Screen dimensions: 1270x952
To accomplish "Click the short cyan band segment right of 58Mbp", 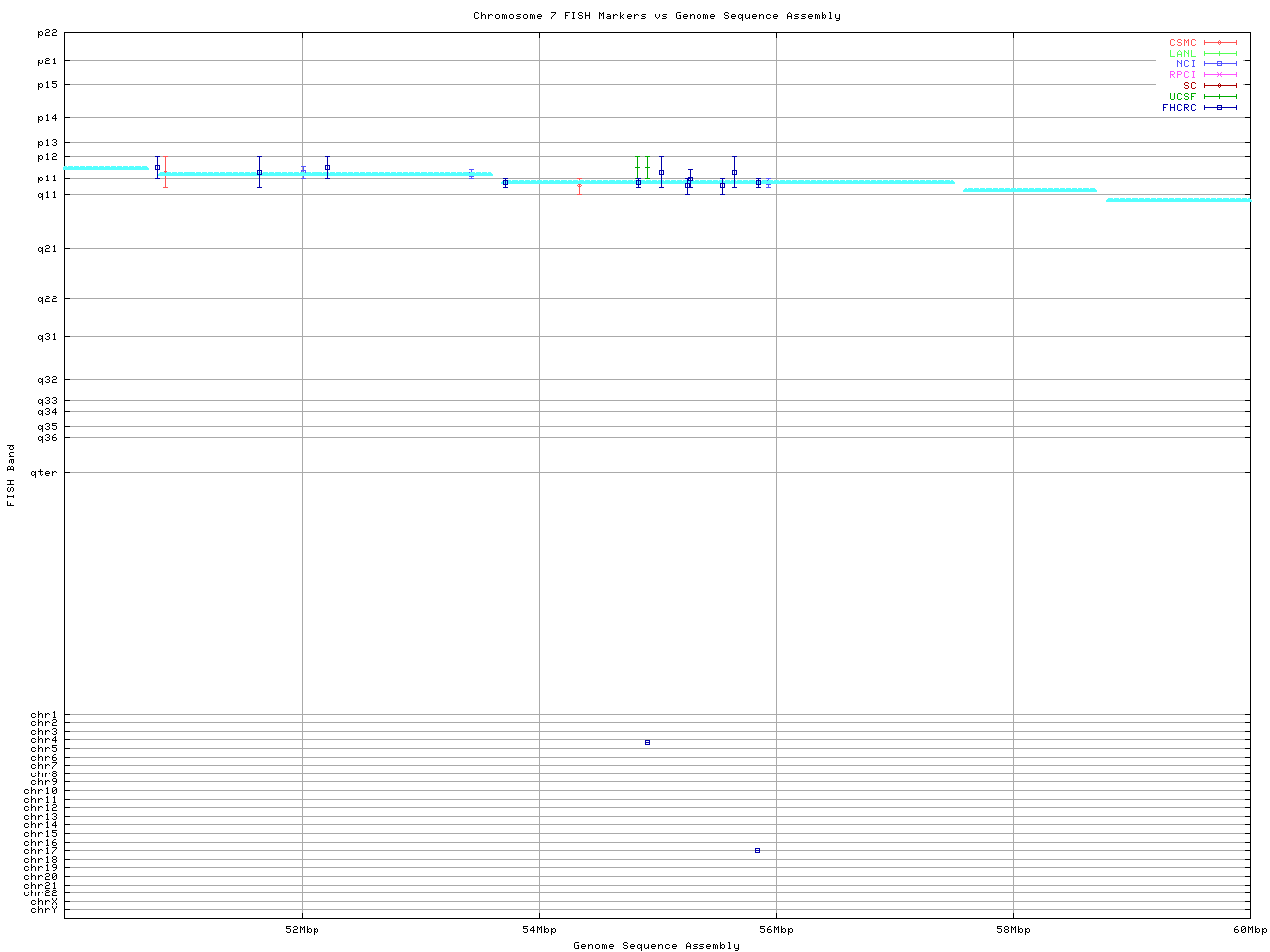I will click(x=1030, y=190).
